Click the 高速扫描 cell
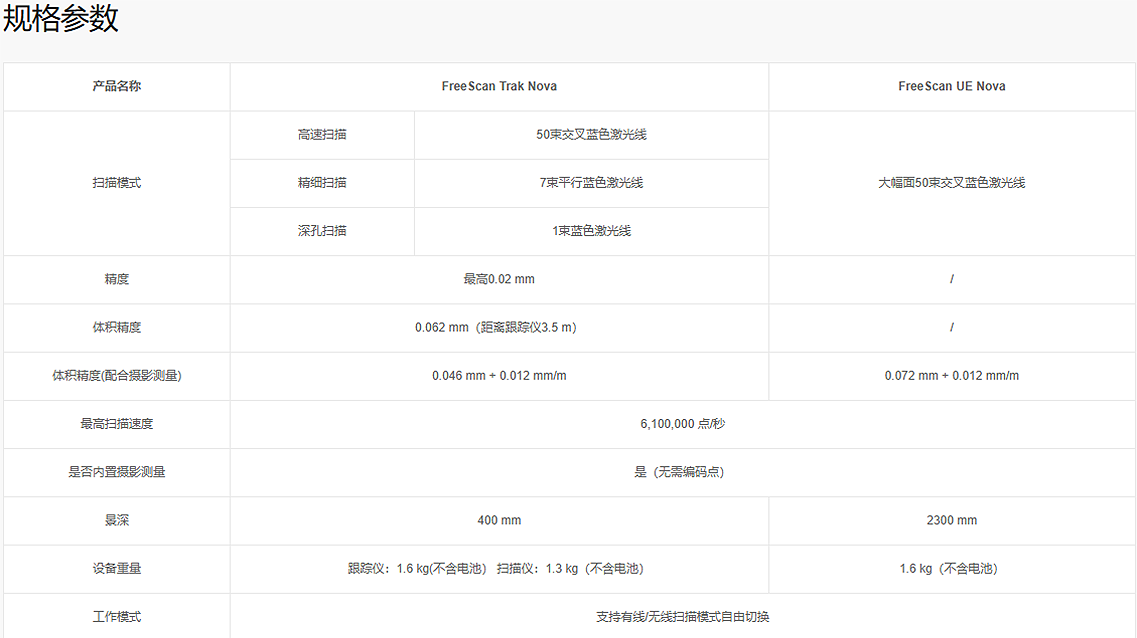Image resolution: width=1137 pixels, height=638 pixels. [322, 135]
